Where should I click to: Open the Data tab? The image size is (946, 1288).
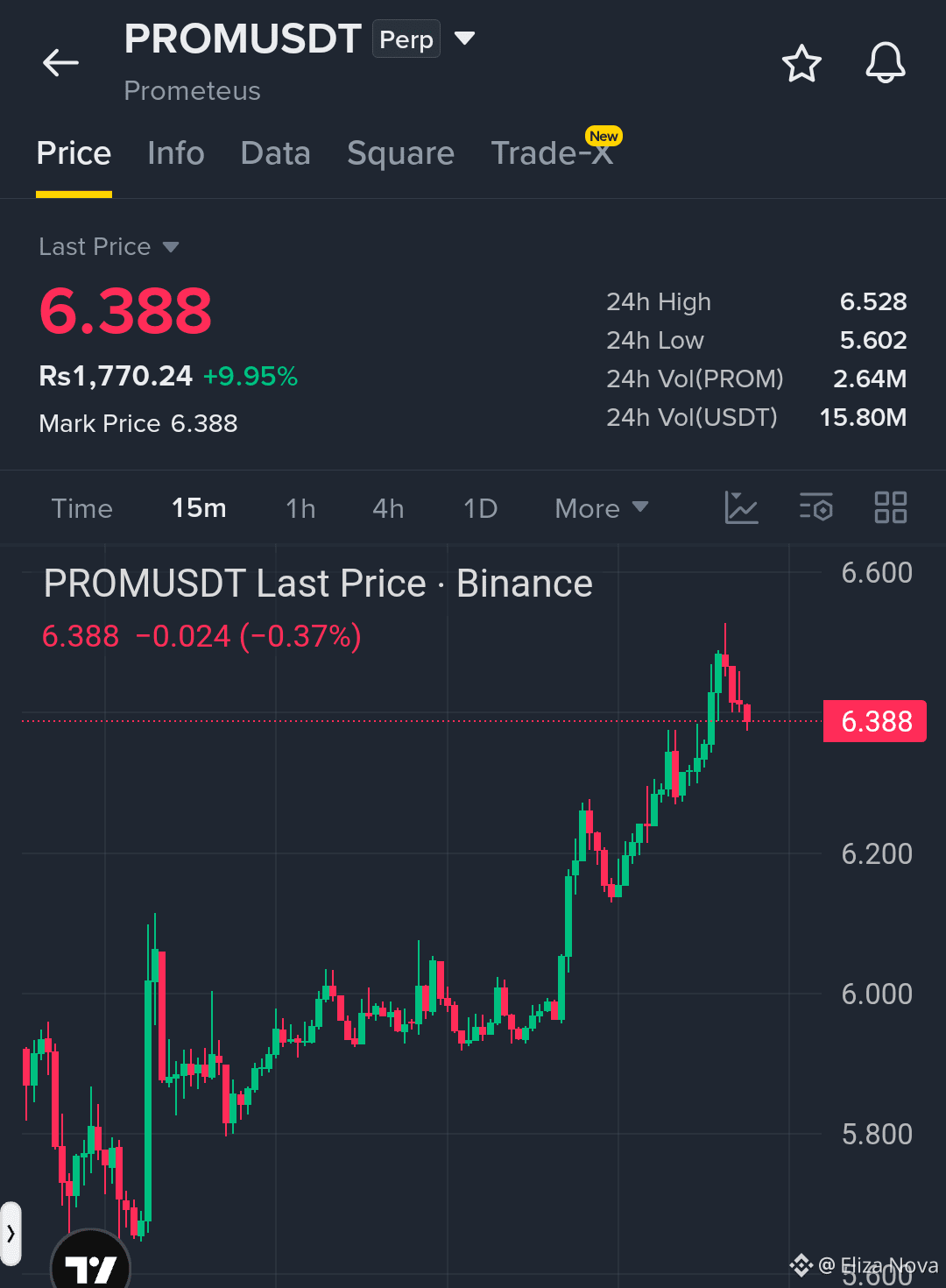point(275,153)
